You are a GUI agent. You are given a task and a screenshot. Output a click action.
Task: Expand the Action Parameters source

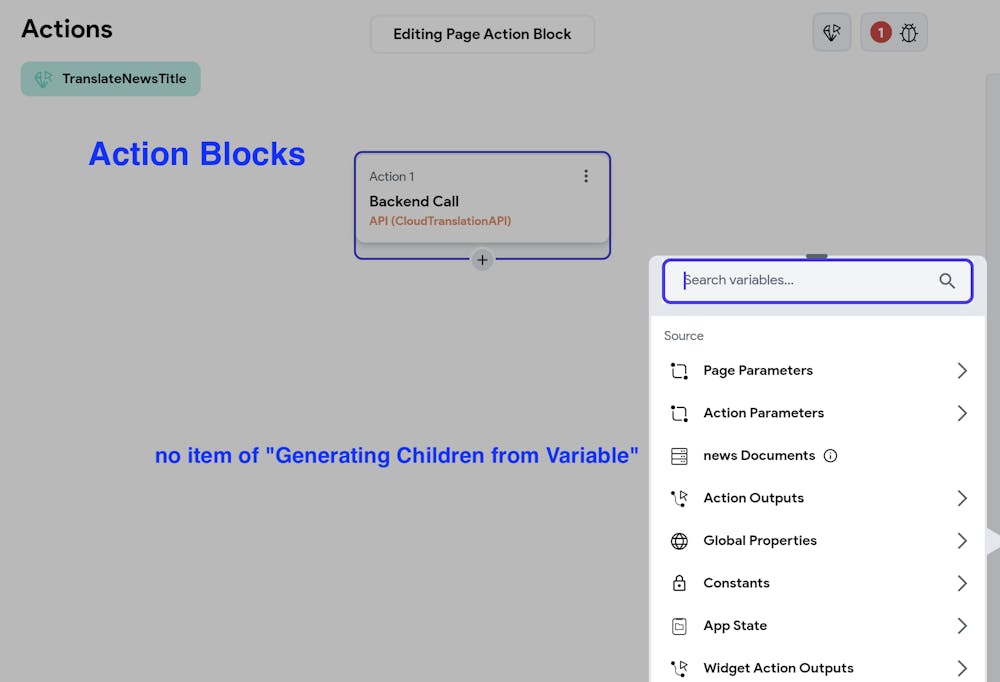click(961, 412)
